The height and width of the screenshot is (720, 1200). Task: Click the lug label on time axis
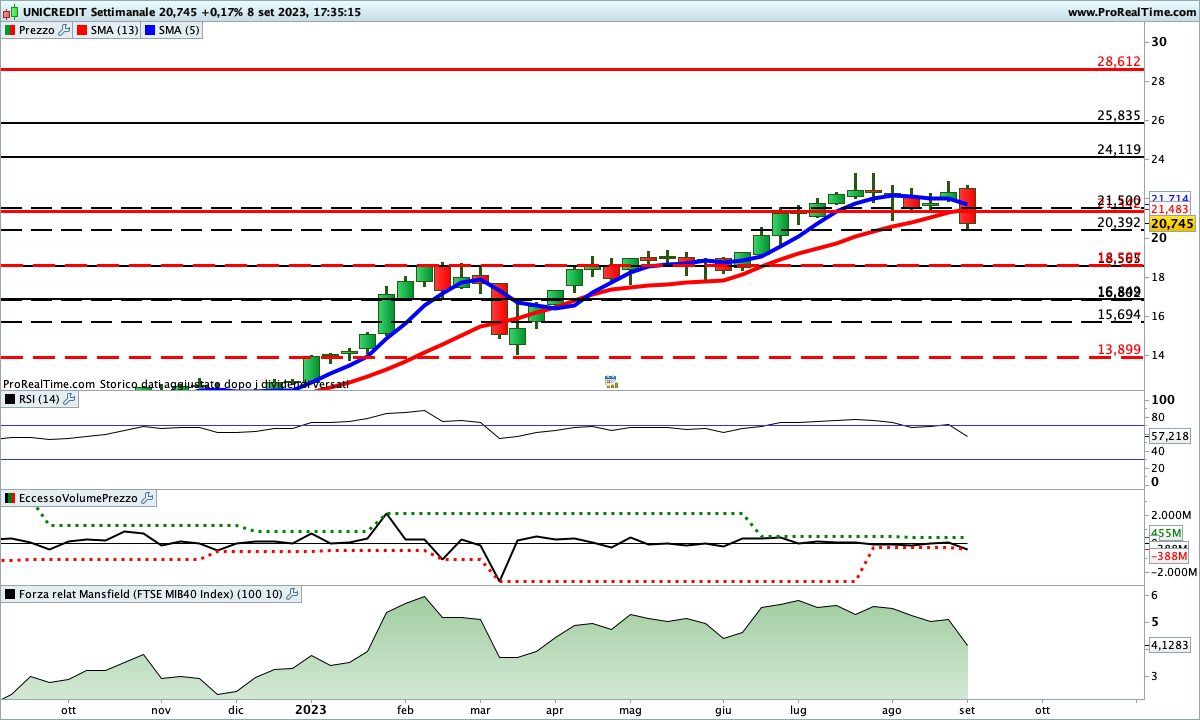coord(798,709)
